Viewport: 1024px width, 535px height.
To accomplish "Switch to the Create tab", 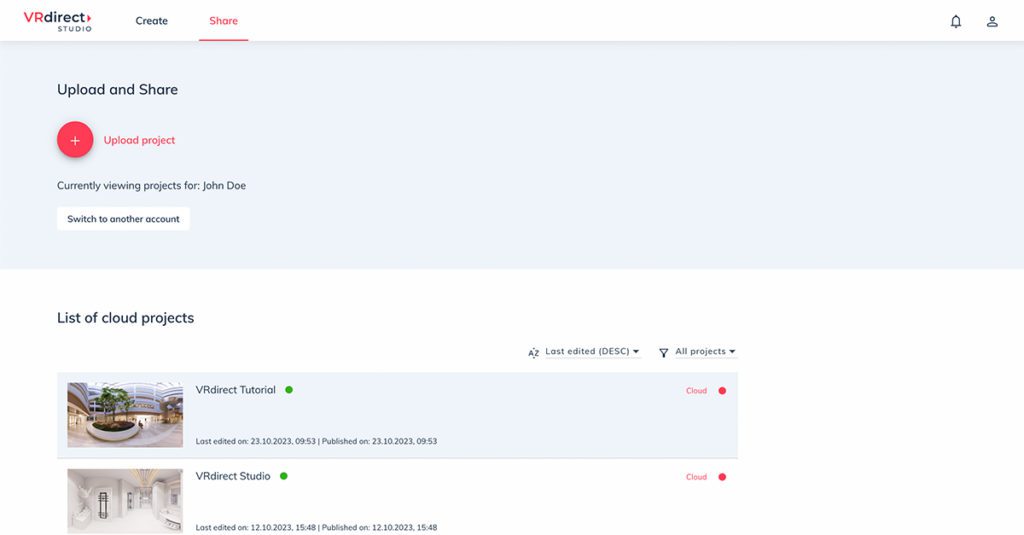I will (152, 21).
